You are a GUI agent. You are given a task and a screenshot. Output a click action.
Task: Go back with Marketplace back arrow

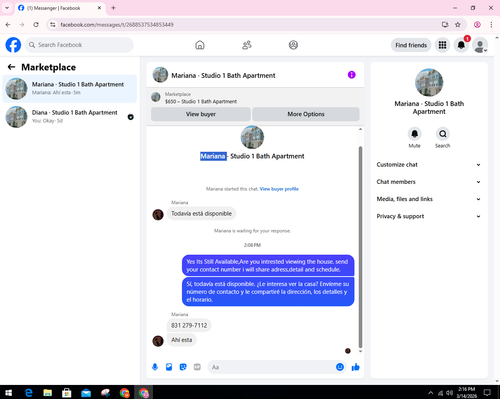pos(11,67)
